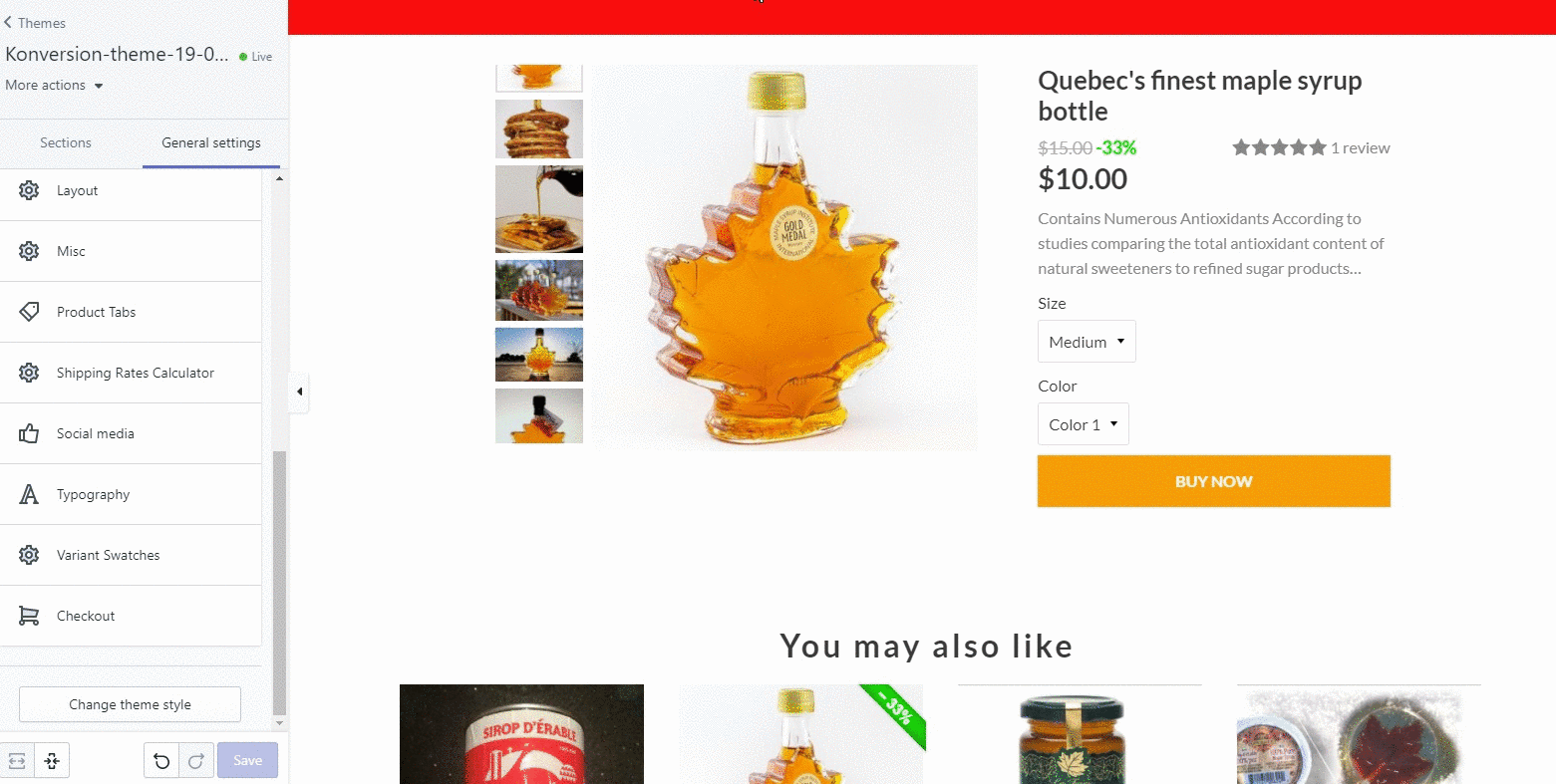Open the Size Medium dropdown
The width and height of the screenshot is (1556, 784).
point(1087,342)
